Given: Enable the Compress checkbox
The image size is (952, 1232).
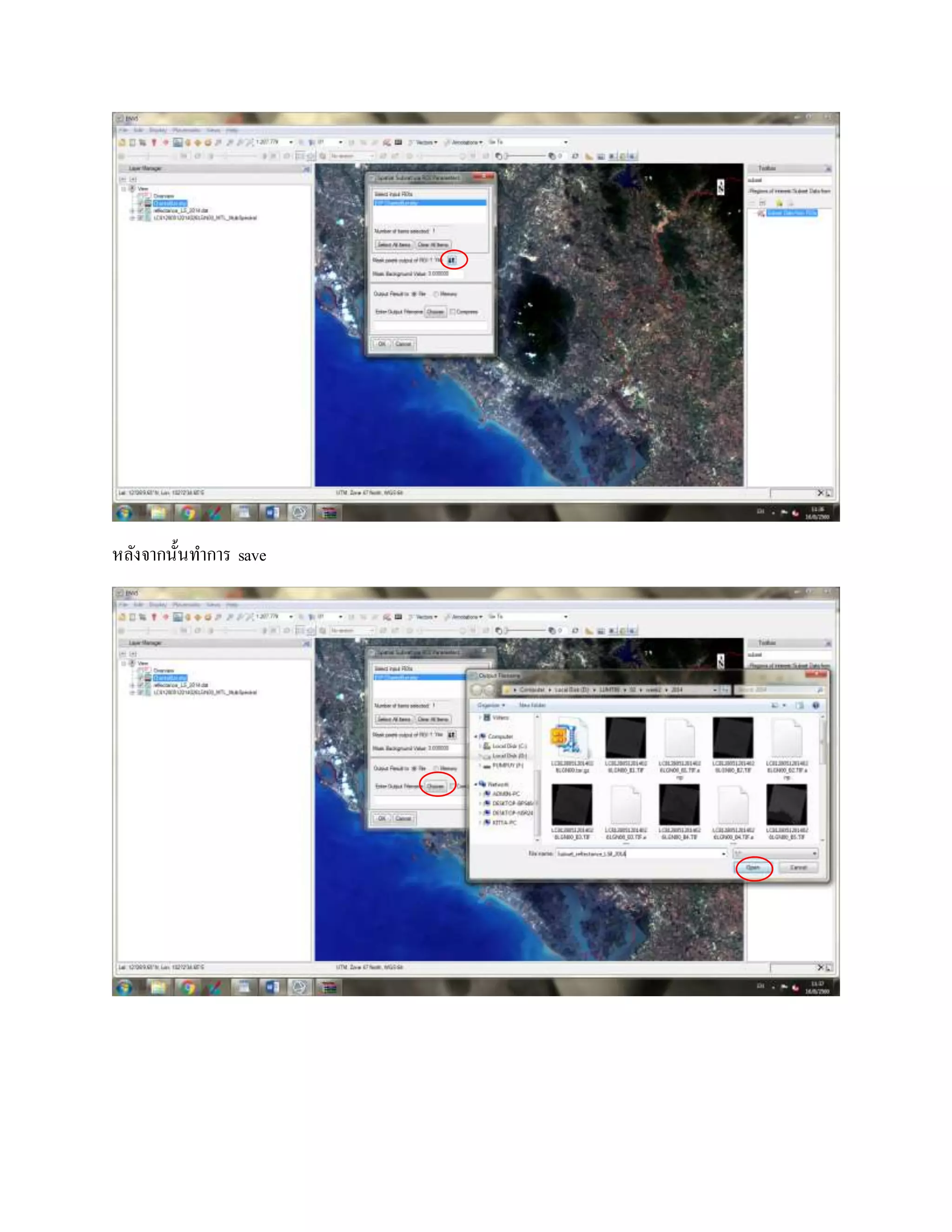Looking at the screenshot, I should pyautogui.click(x=453, y=311).
